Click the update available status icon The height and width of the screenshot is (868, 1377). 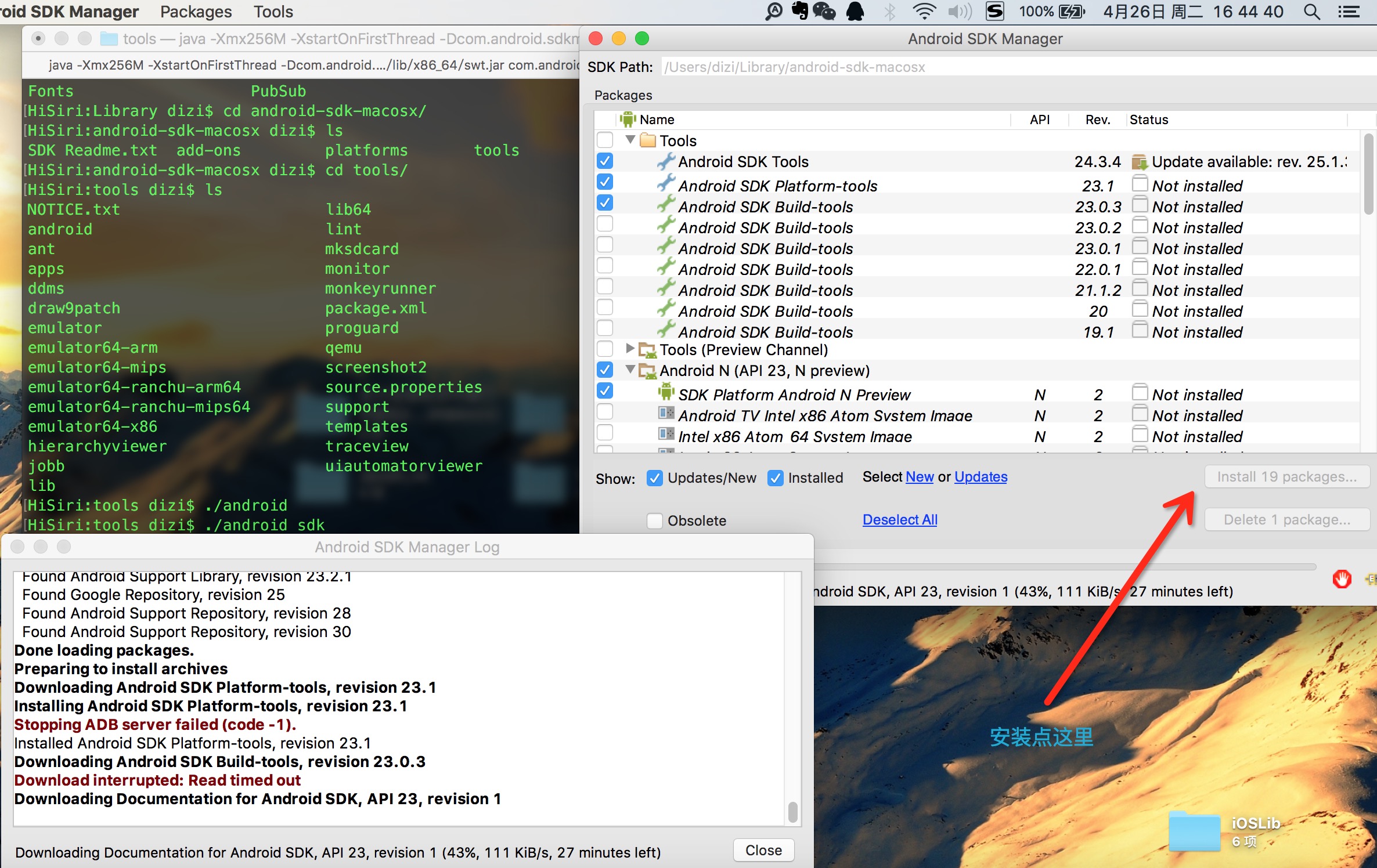1140,162
